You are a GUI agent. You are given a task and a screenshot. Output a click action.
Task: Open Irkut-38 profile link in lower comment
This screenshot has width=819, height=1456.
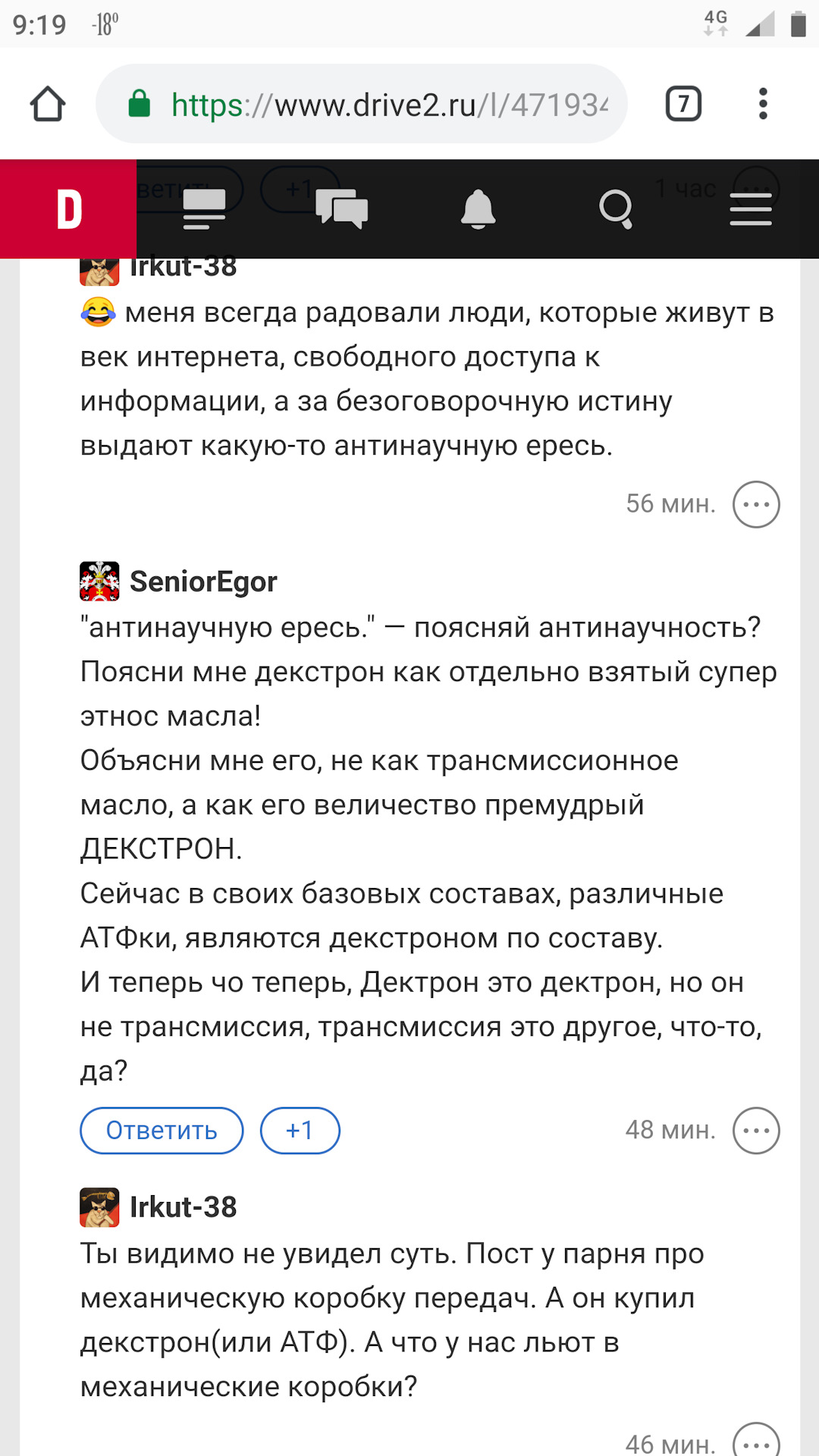[x=183, y=1207]
